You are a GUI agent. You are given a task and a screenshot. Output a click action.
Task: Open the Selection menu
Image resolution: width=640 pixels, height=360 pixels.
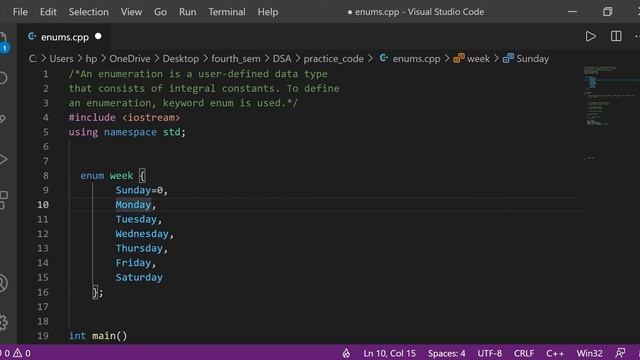click(89, 12)
